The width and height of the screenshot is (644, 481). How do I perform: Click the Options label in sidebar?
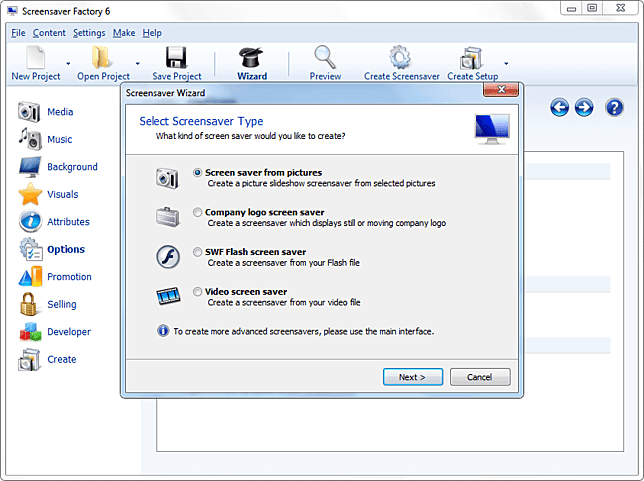pyautogui.click(x=66, y=249)
